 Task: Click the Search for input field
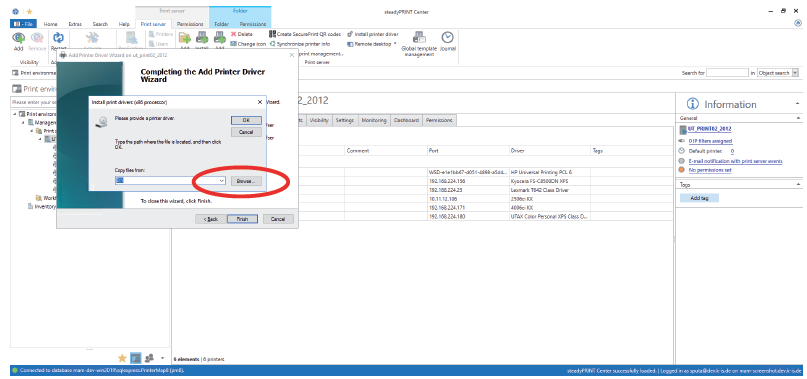click(x=727, y=73)
